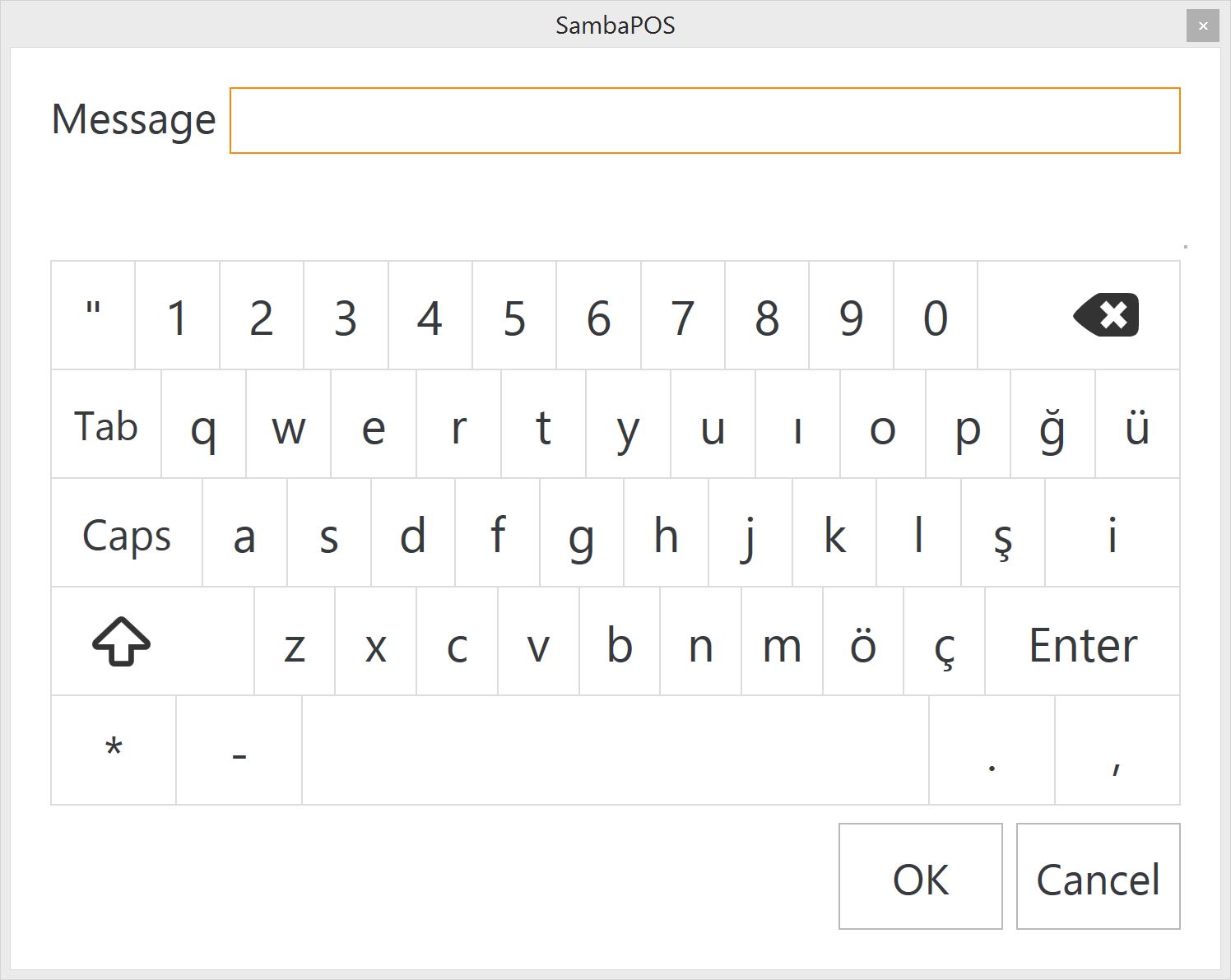Tap the letter d key
The width and height of the screenshot is (1231, 980).
click(x=413, y=532)
